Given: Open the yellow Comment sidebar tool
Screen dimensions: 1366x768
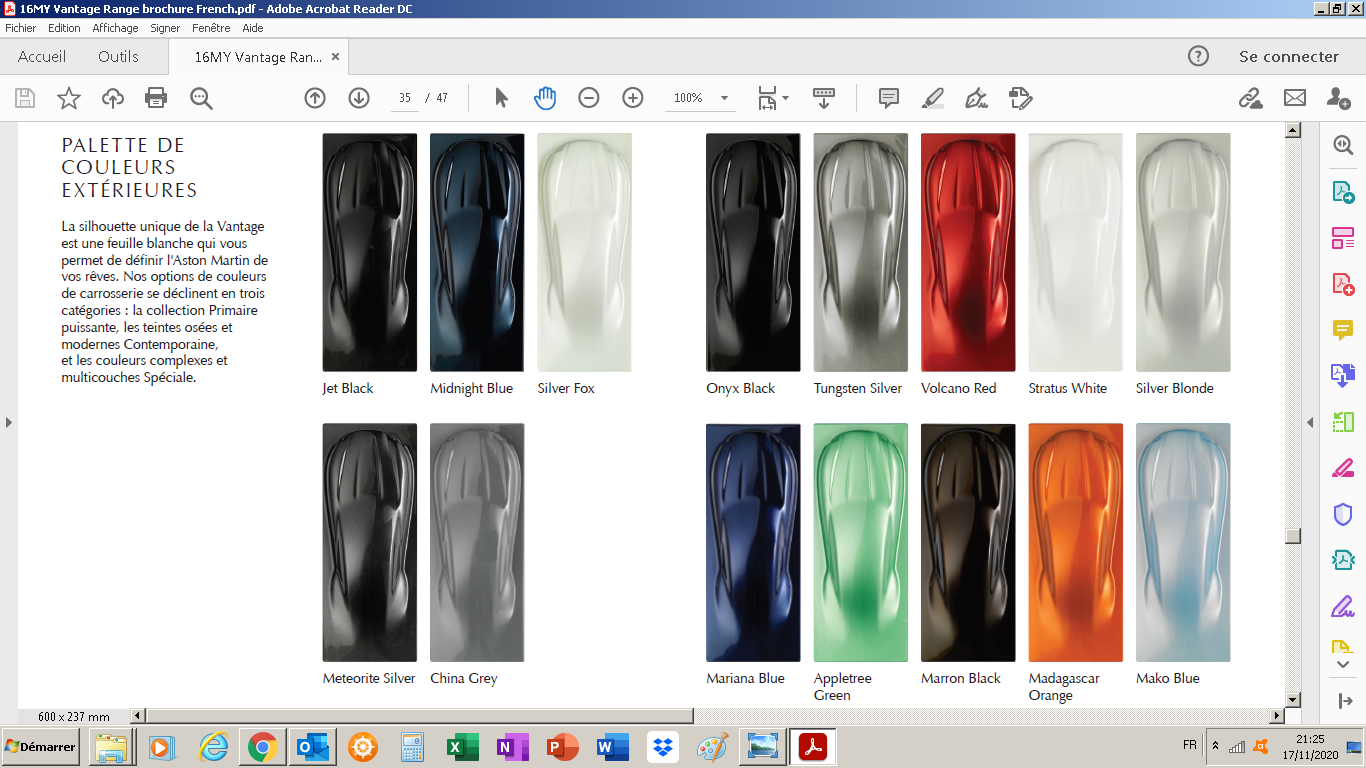Looking at the screenshot, I should coord(1342,330).
